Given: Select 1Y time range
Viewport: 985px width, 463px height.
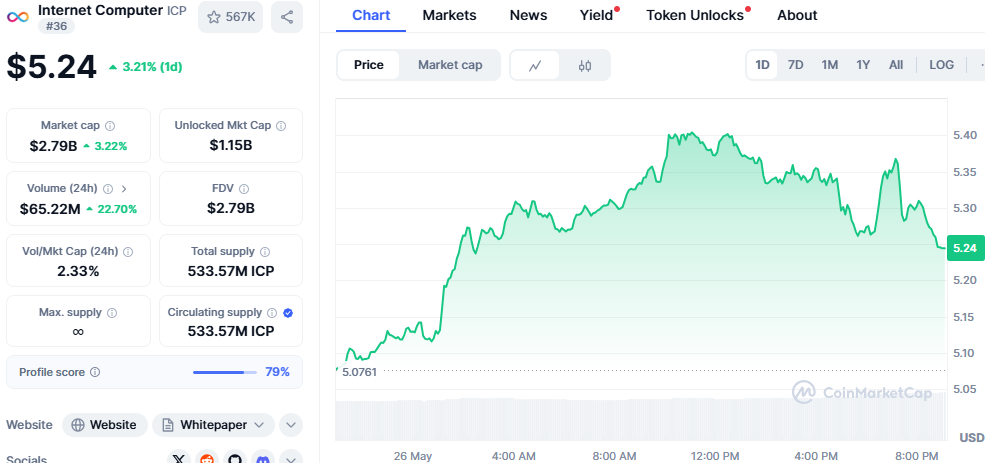Looking at the screenshot, I should [863, 65].
